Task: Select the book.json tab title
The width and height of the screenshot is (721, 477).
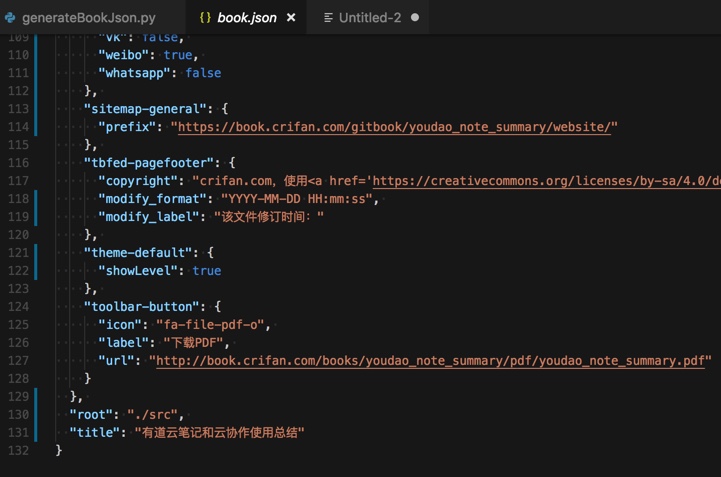Action: point(246,18)
